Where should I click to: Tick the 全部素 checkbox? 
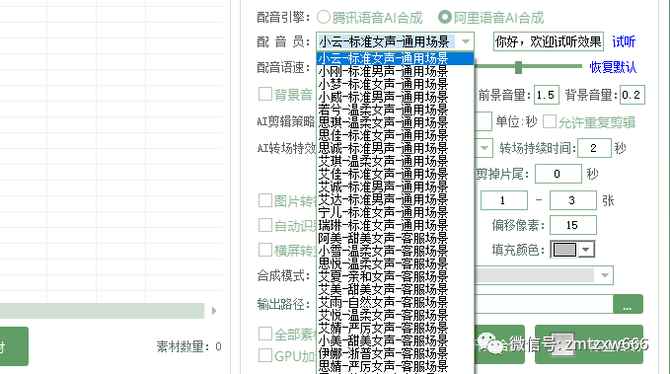(x=265, y=334)
